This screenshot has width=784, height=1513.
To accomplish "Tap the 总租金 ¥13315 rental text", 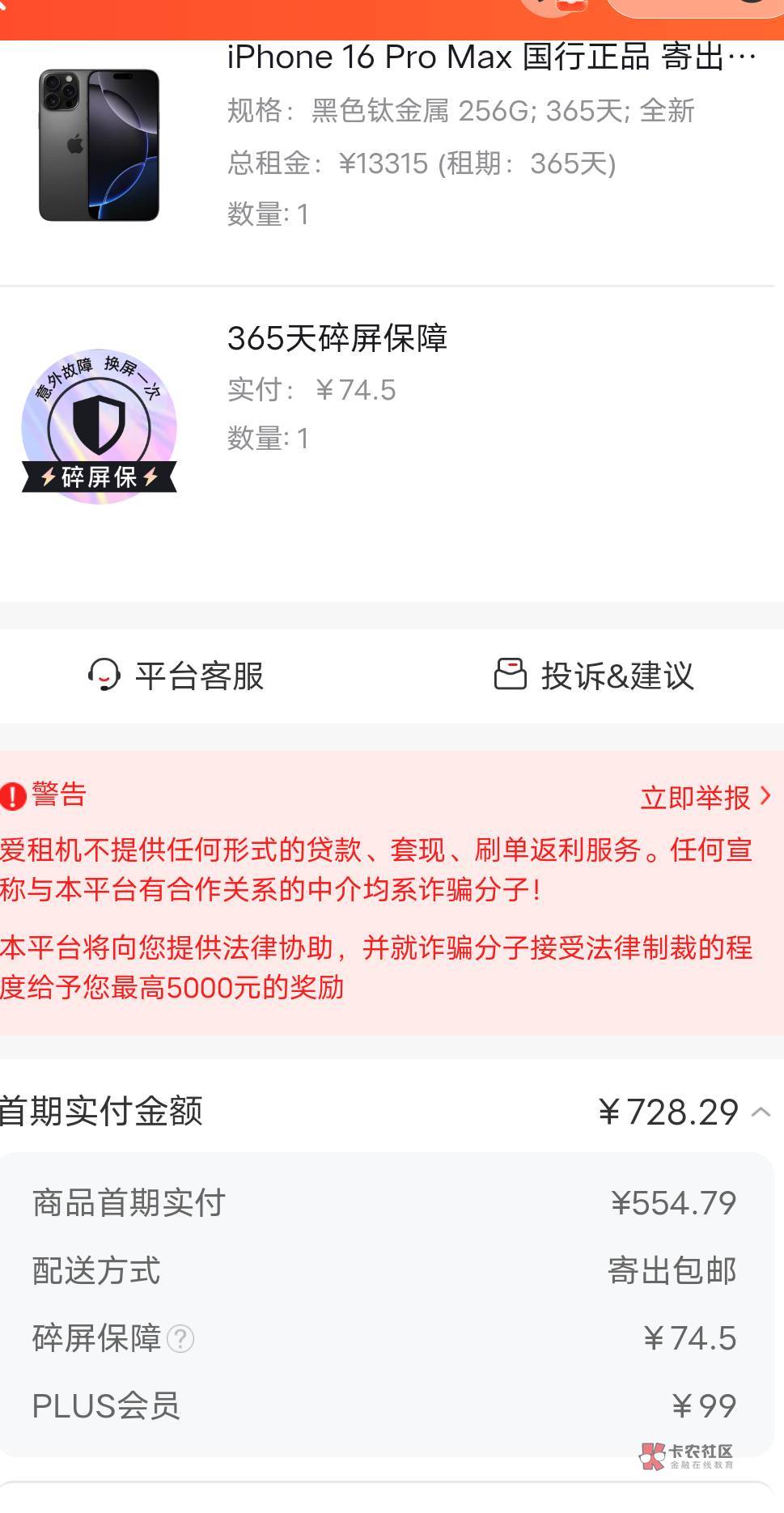I will [422, 163].
